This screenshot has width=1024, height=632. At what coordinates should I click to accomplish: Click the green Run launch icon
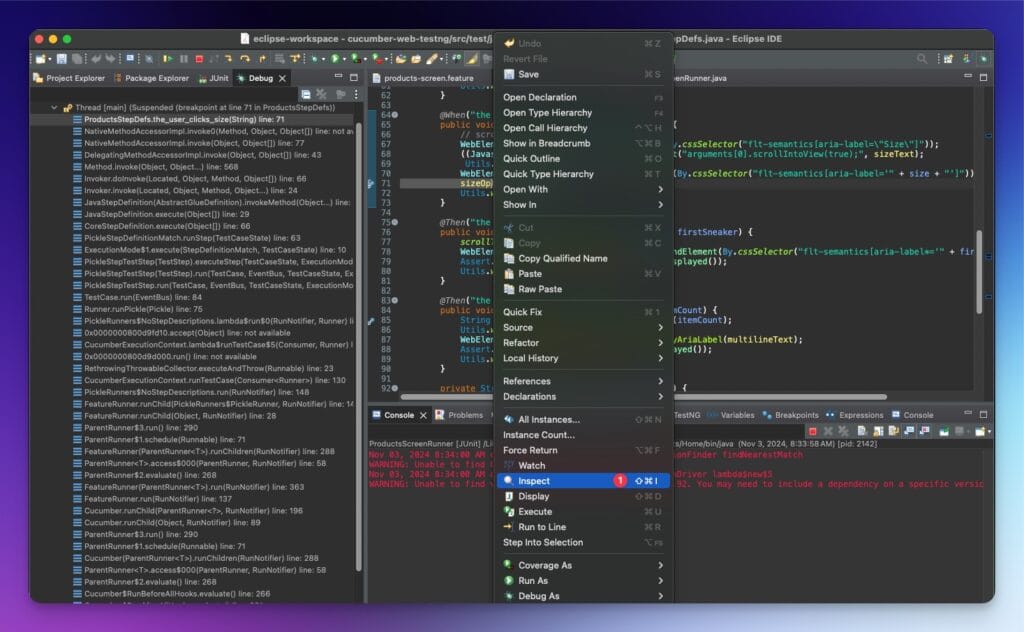point(335,59)
